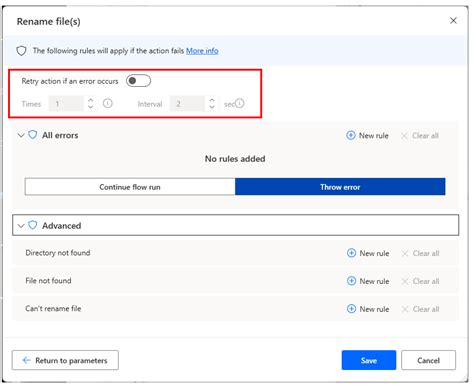Collapse the All errors section chevron
Screen dimensions: 474x388
(21, 135)
